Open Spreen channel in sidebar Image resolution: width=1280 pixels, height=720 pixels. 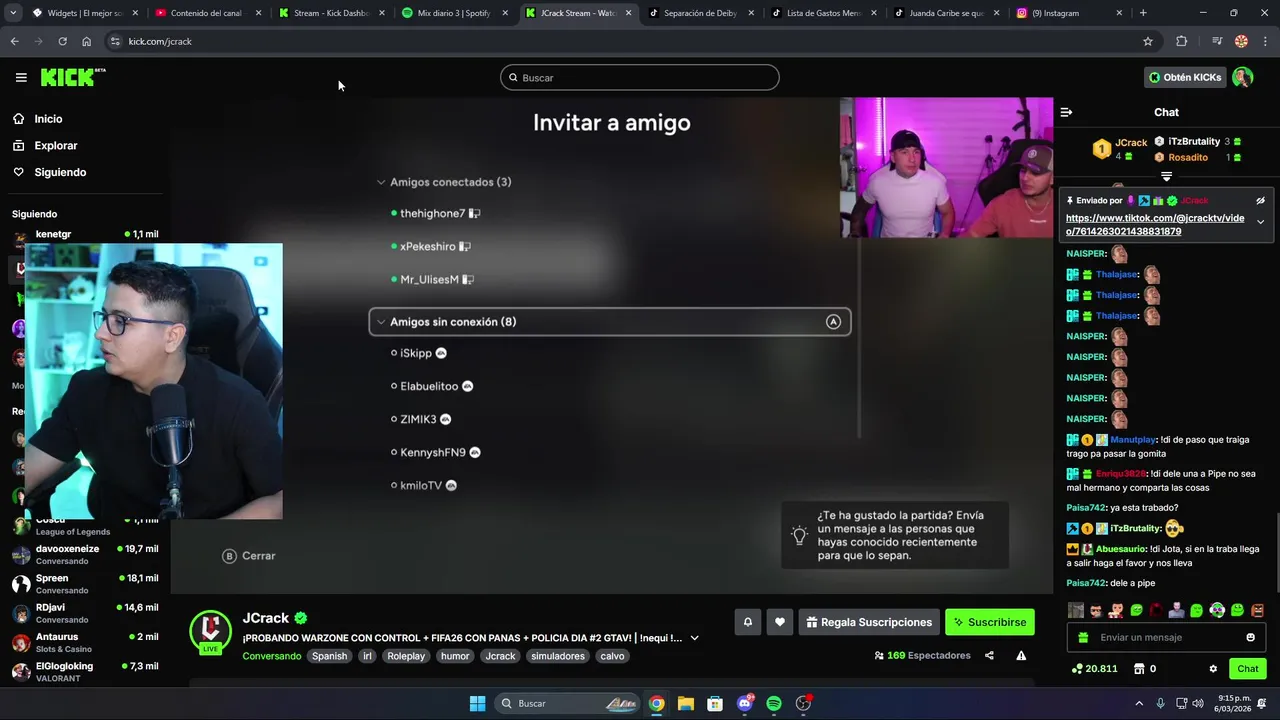click(85, 583)
